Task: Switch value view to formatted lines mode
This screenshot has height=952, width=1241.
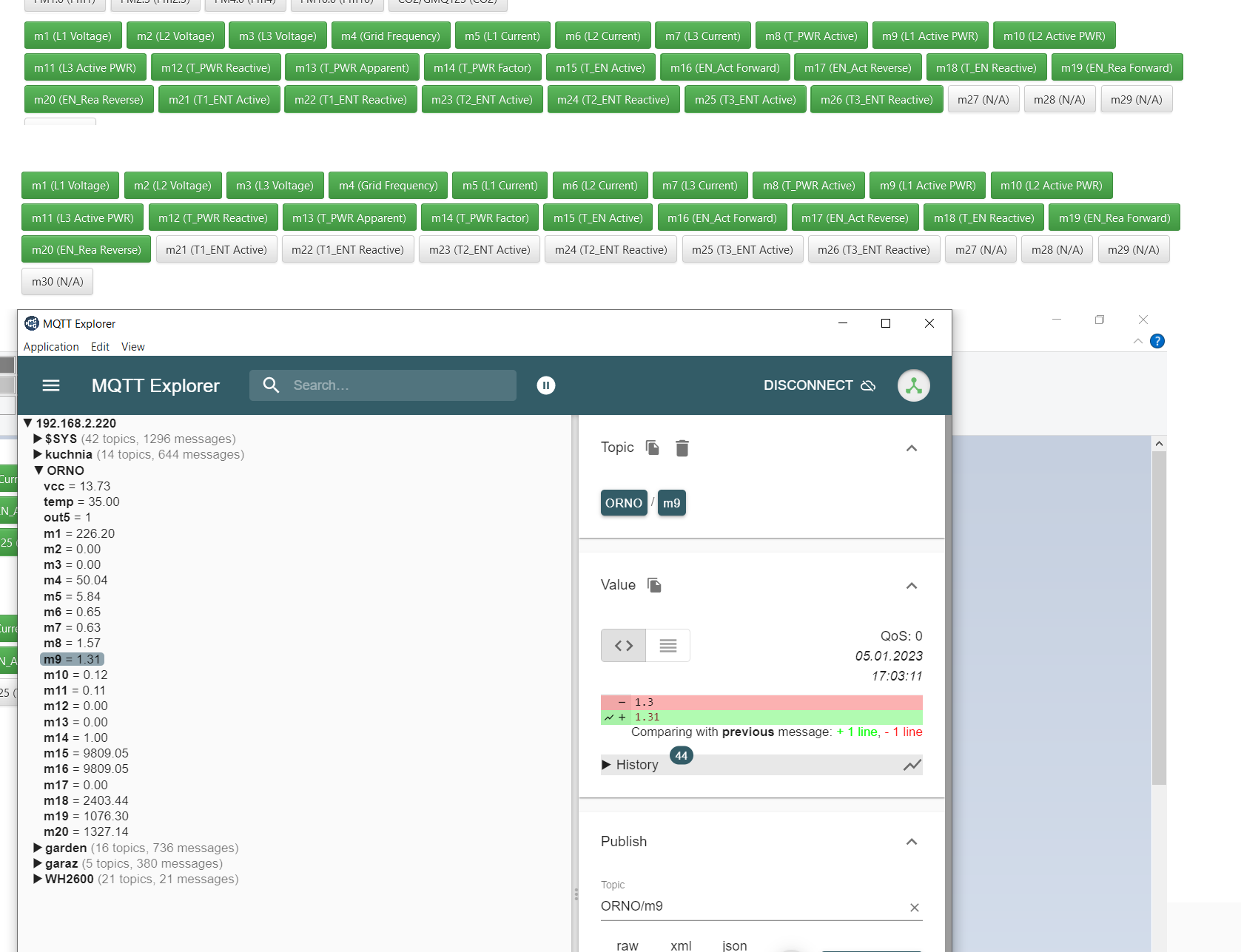Action: 667,646
